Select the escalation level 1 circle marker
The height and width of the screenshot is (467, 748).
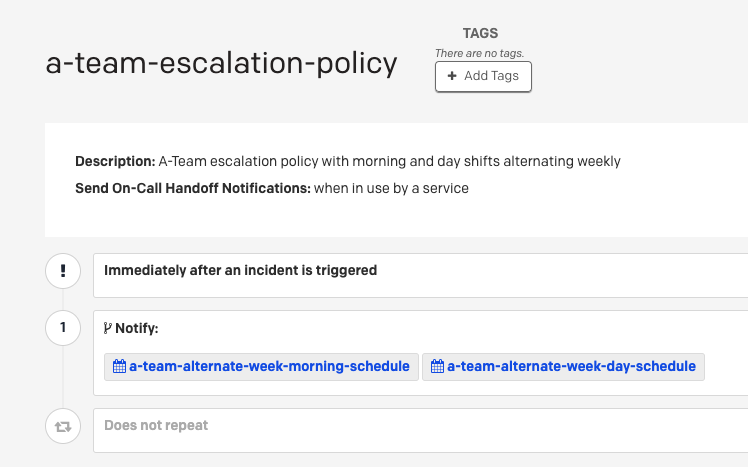click(63, 328)
